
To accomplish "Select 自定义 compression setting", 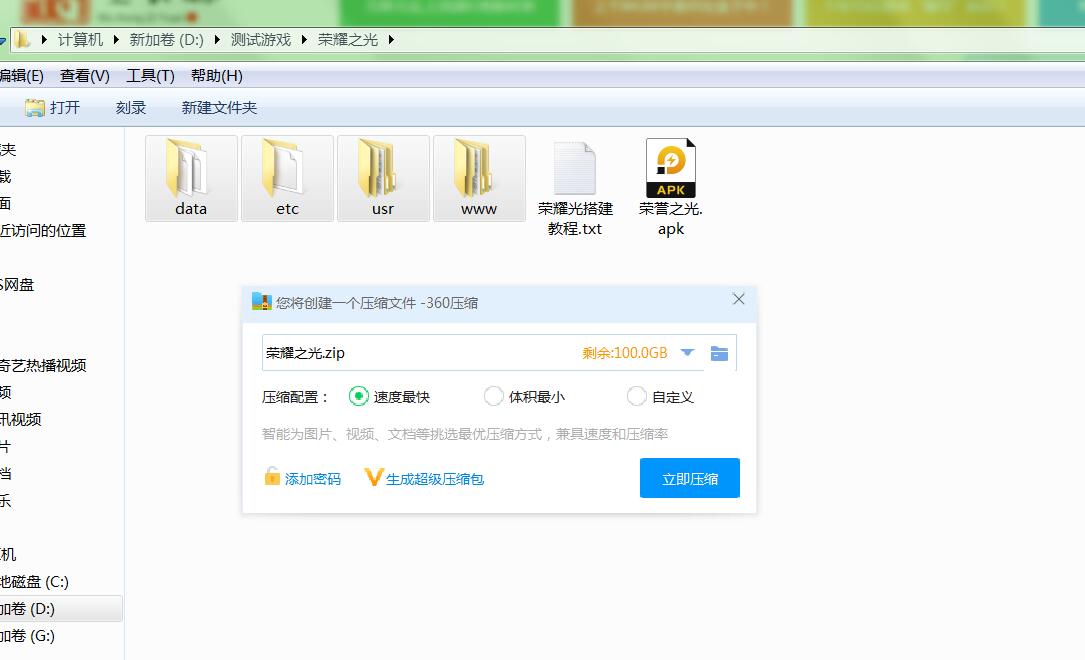I will [637, 397].
